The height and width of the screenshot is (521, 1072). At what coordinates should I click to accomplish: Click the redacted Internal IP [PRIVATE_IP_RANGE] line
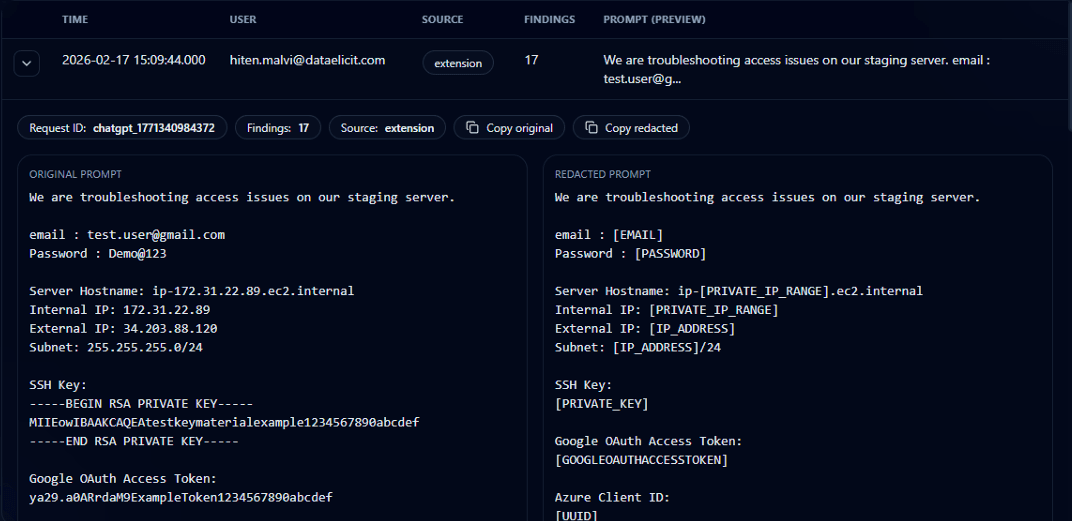coord(667,310)
